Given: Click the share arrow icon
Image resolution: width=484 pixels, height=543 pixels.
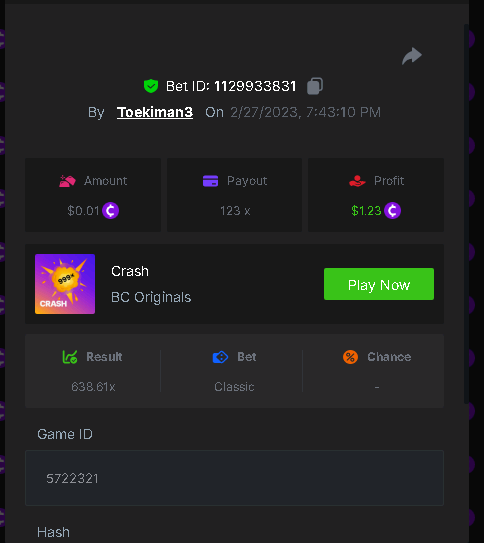Looking at the screenshot, I should coord(412,56).
